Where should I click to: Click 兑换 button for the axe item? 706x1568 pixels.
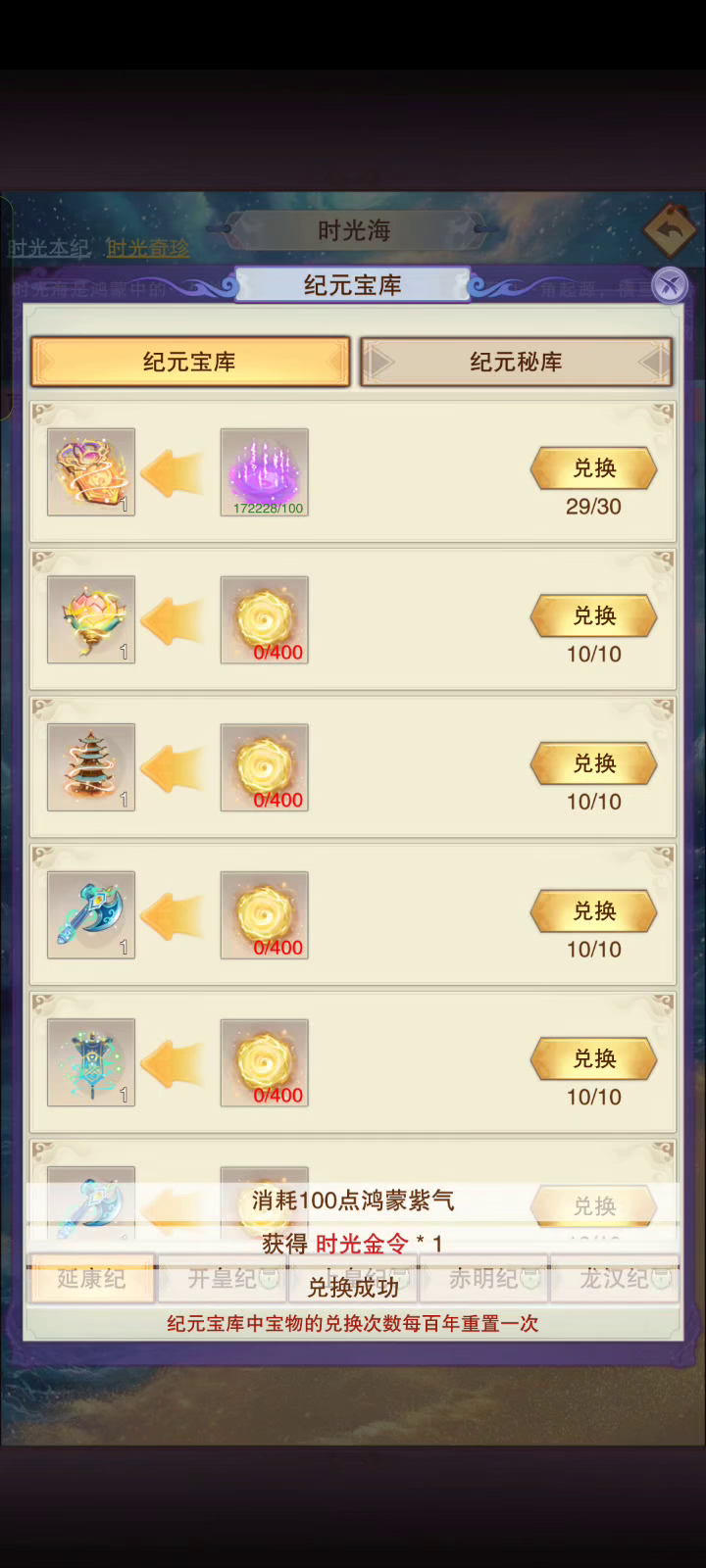pos(594,911)
